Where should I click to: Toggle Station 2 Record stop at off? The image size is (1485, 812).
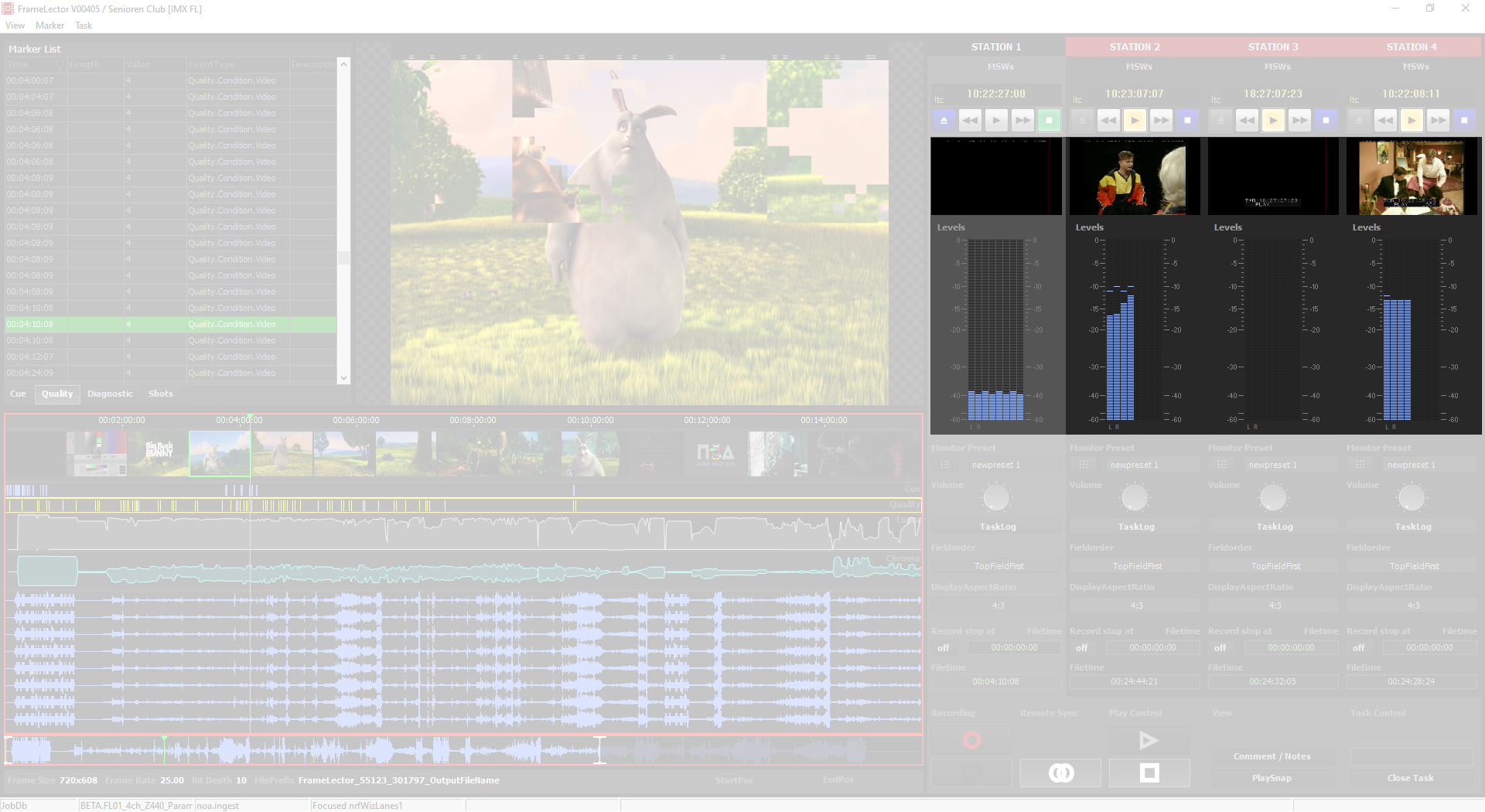coord(1082,648)
